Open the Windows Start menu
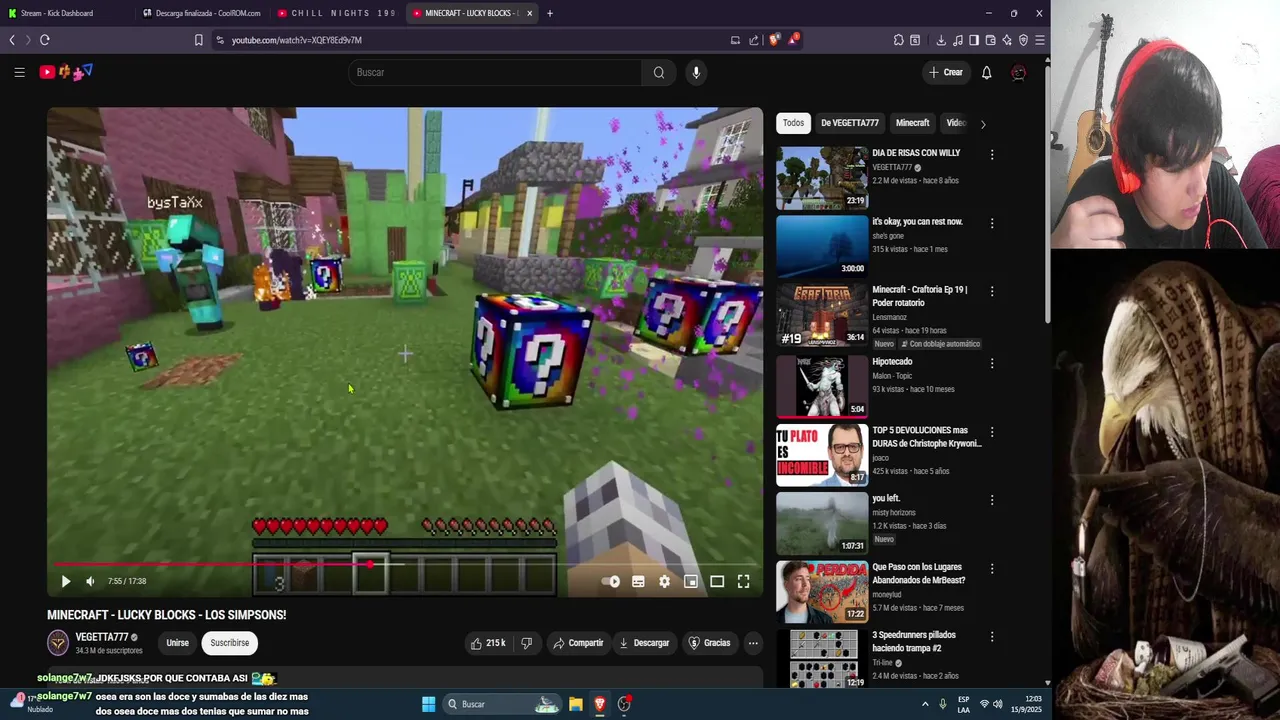The image size is (1280, 720). (x=428, y=704)
